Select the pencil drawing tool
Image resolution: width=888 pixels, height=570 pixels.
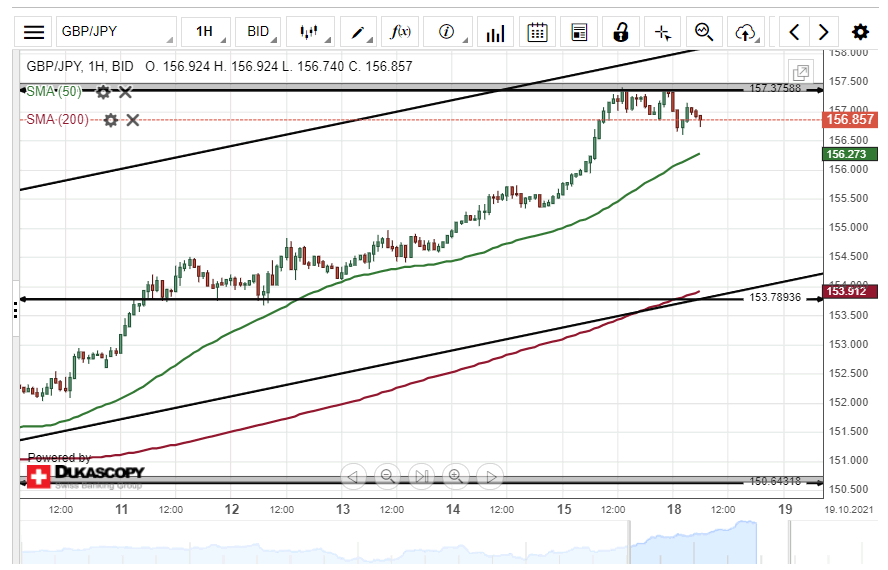tap(358, 32)
